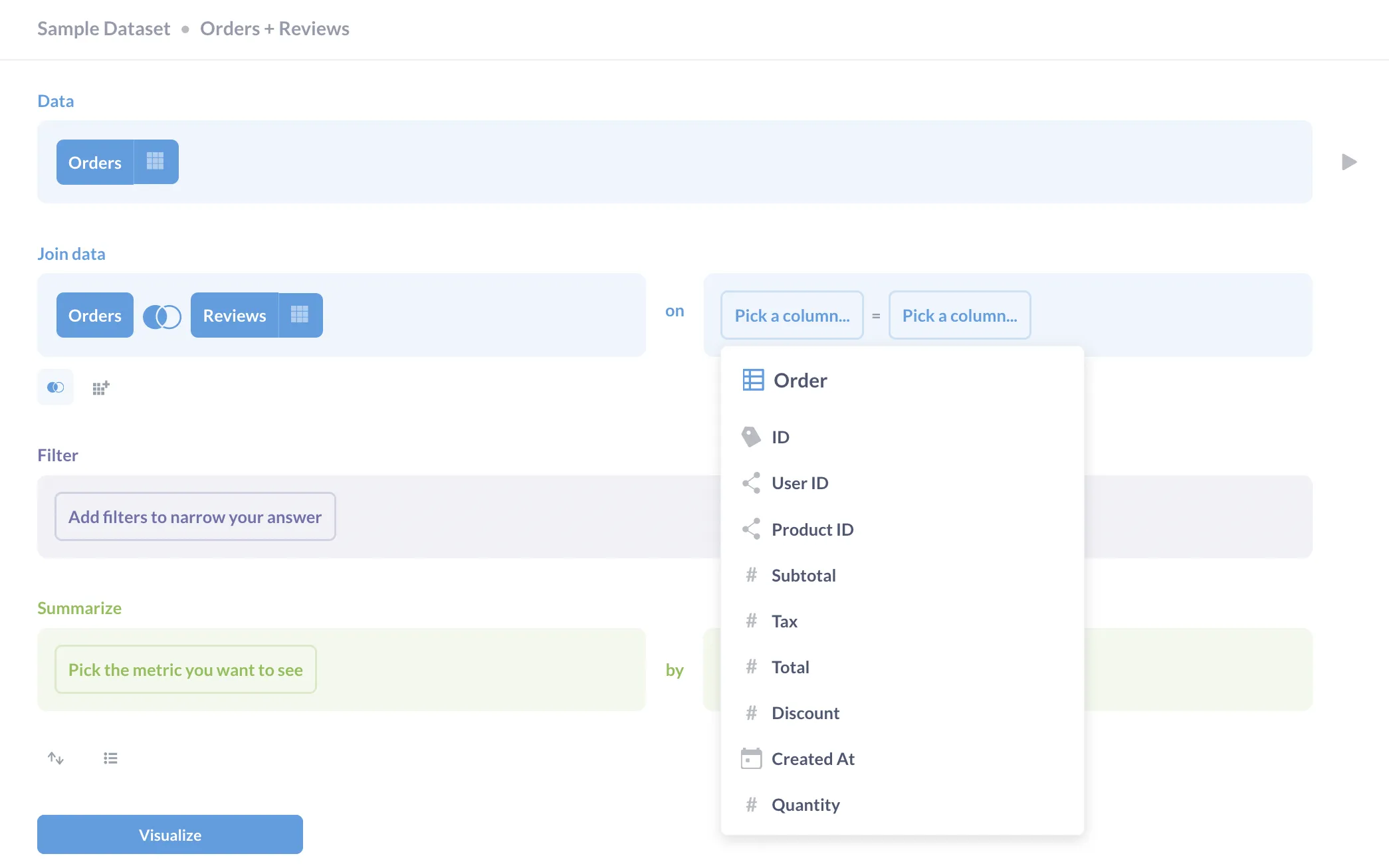Select ID column from Order list

pos(780,437)
